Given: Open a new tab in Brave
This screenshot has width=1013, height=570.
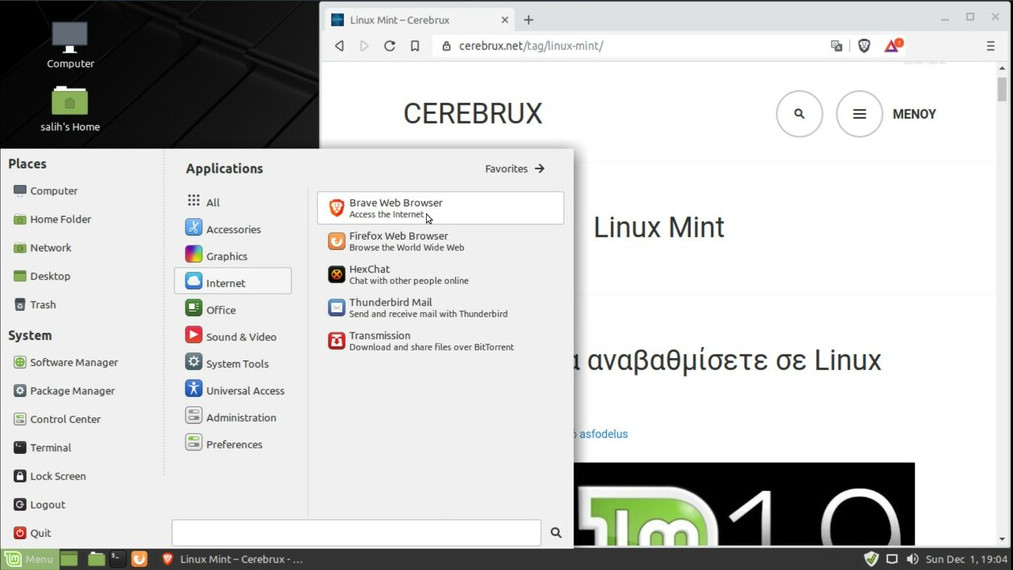Looking at the screenshot, I should tap(528, 20).
